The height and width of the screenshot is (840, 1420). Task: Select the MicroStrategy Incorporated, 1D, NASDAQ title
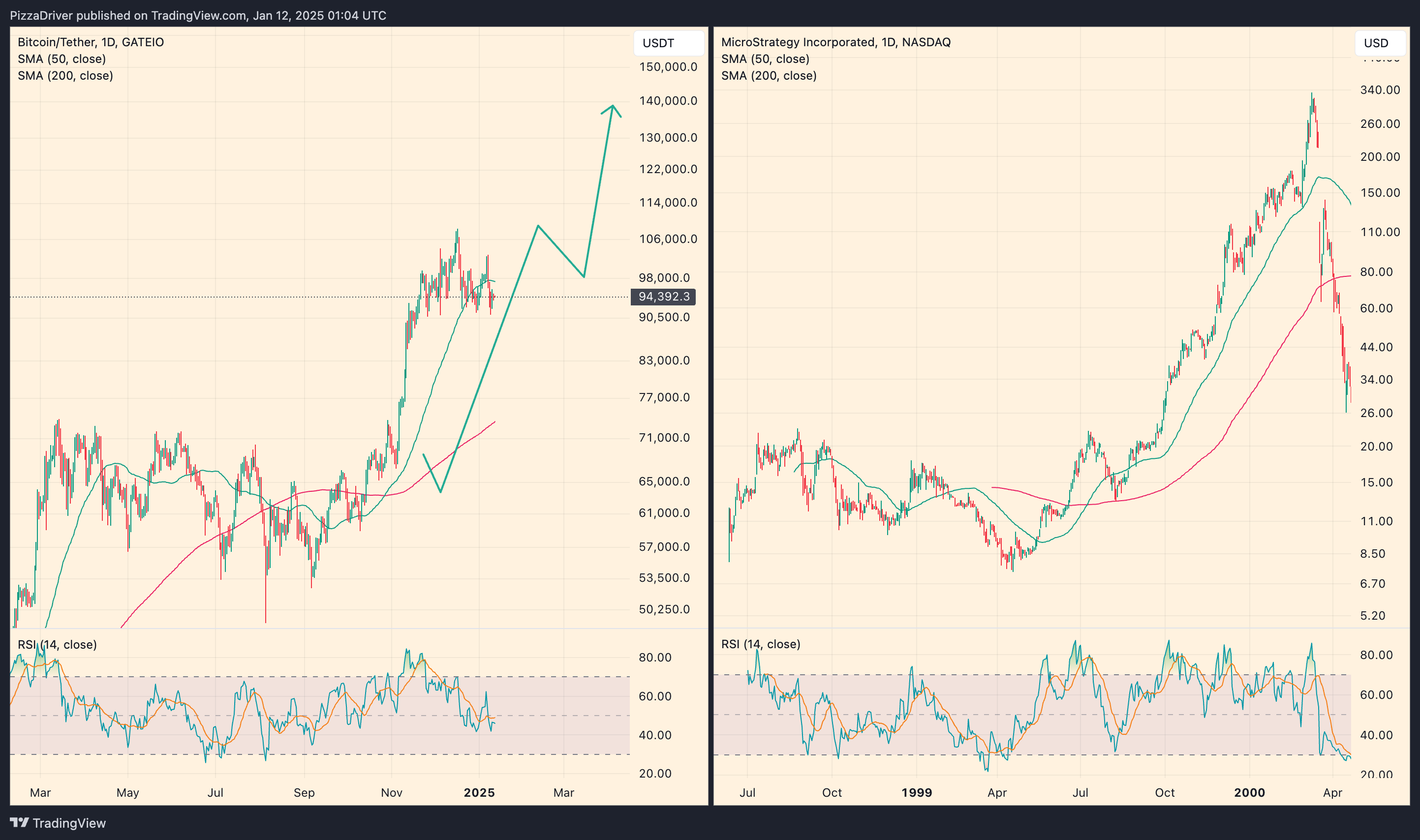point(835,42)
